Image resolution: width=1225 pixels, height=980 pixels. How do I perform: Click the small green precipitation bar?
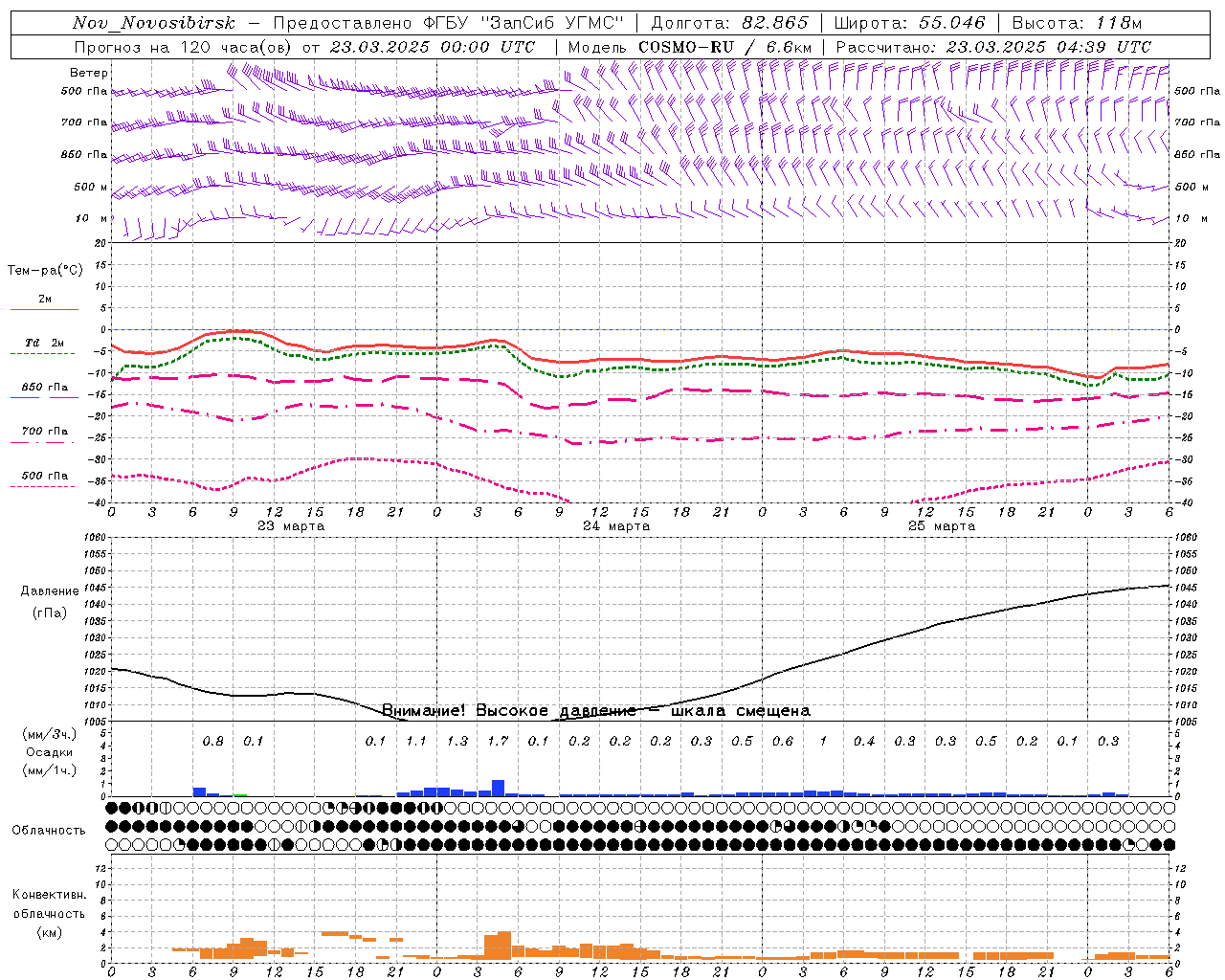pyautogui.click(x=240, y=794)
